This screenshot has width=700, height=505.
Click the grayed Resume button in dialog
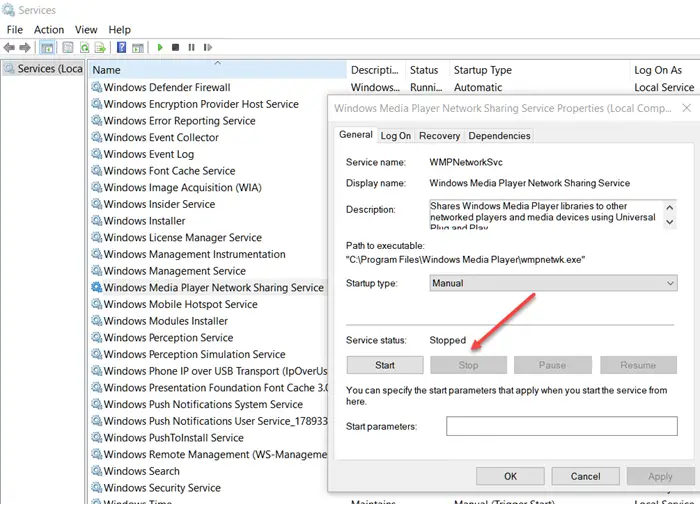coord(638,365)
